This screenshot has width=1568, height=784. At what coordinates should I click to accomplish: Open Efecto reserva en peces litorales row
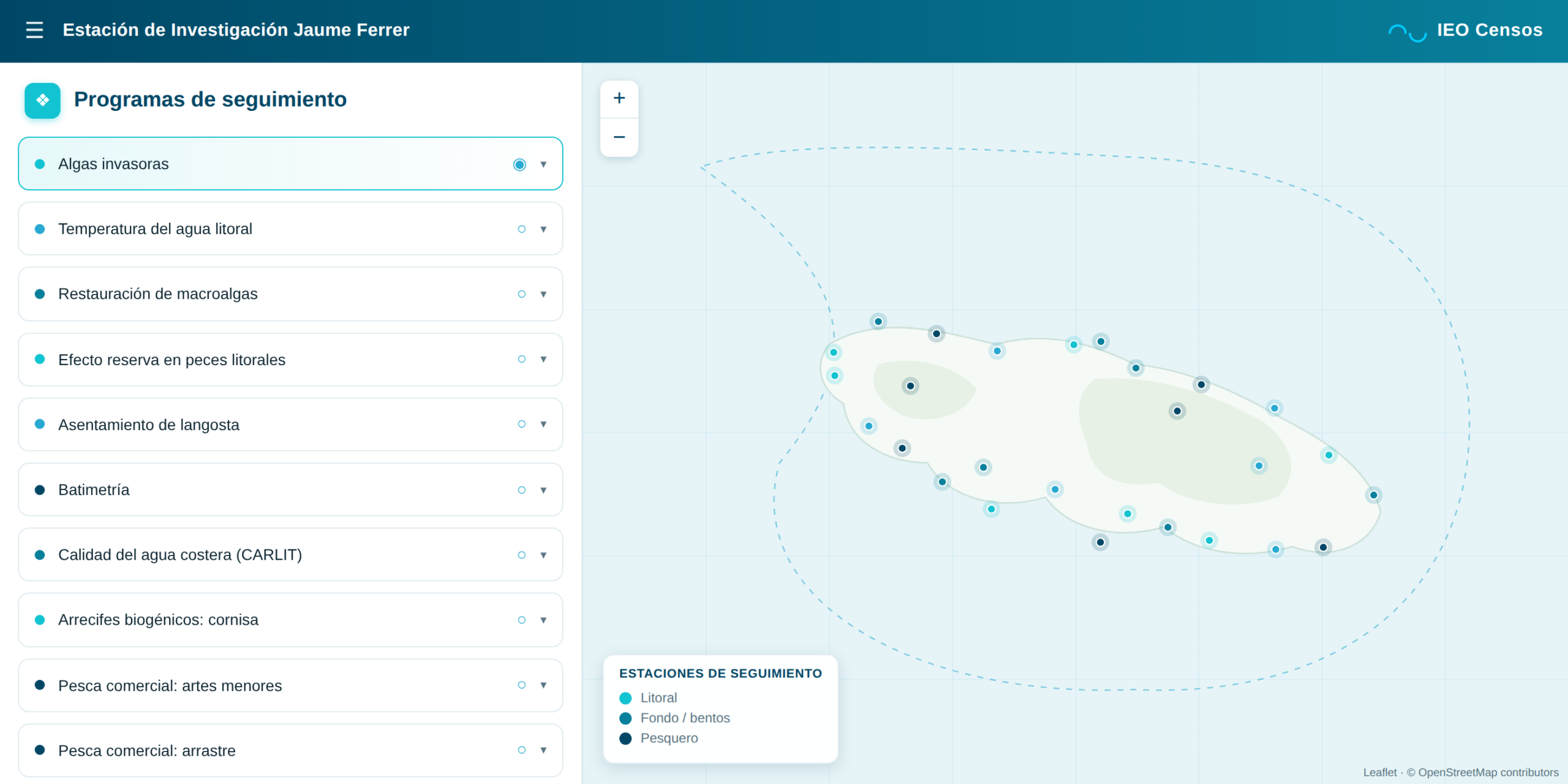click(290, 360)
